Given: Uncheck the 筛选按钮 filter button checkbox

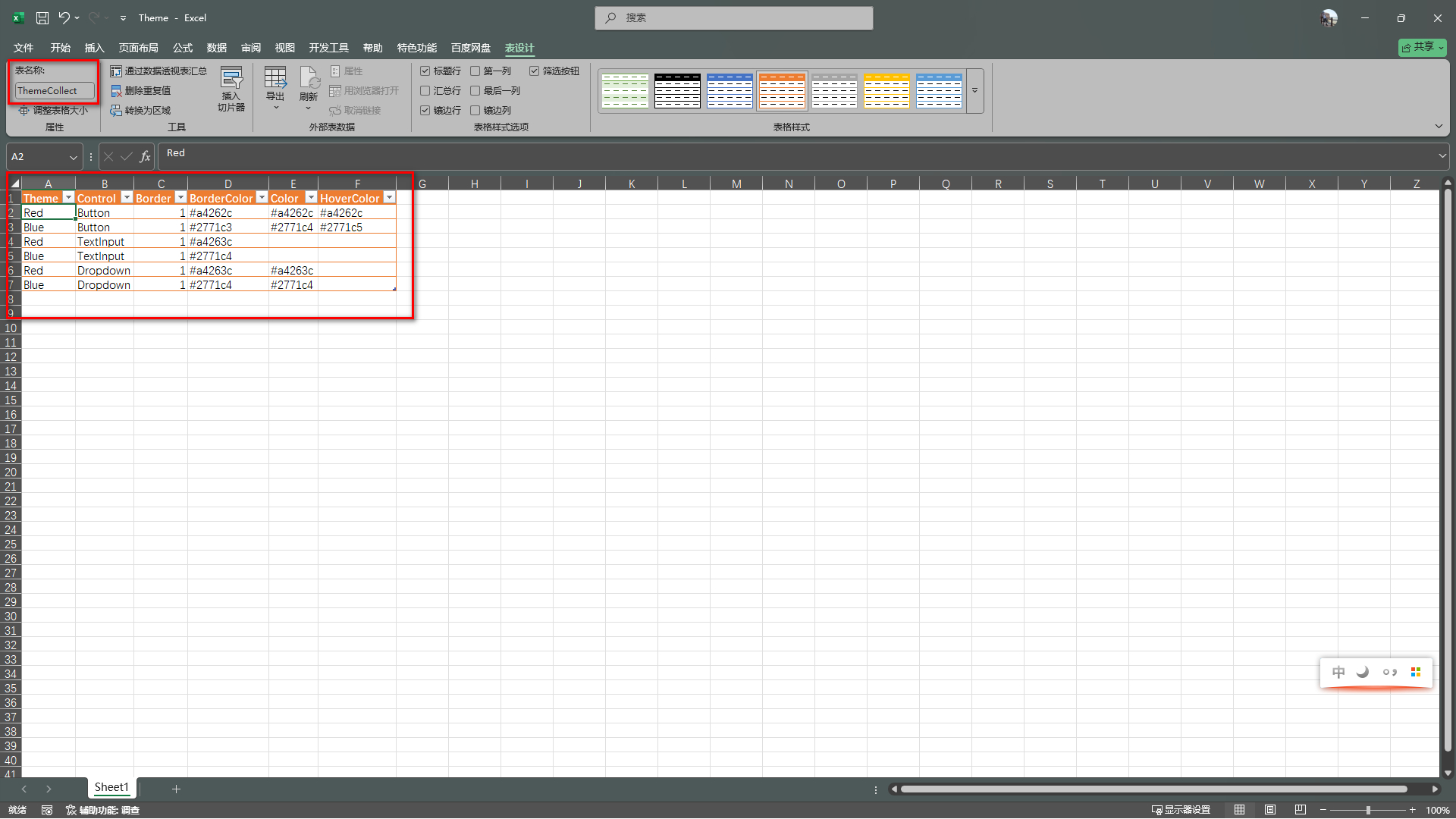Looking at the screenshot, I should pyautogui.click(x=535, y=71).
